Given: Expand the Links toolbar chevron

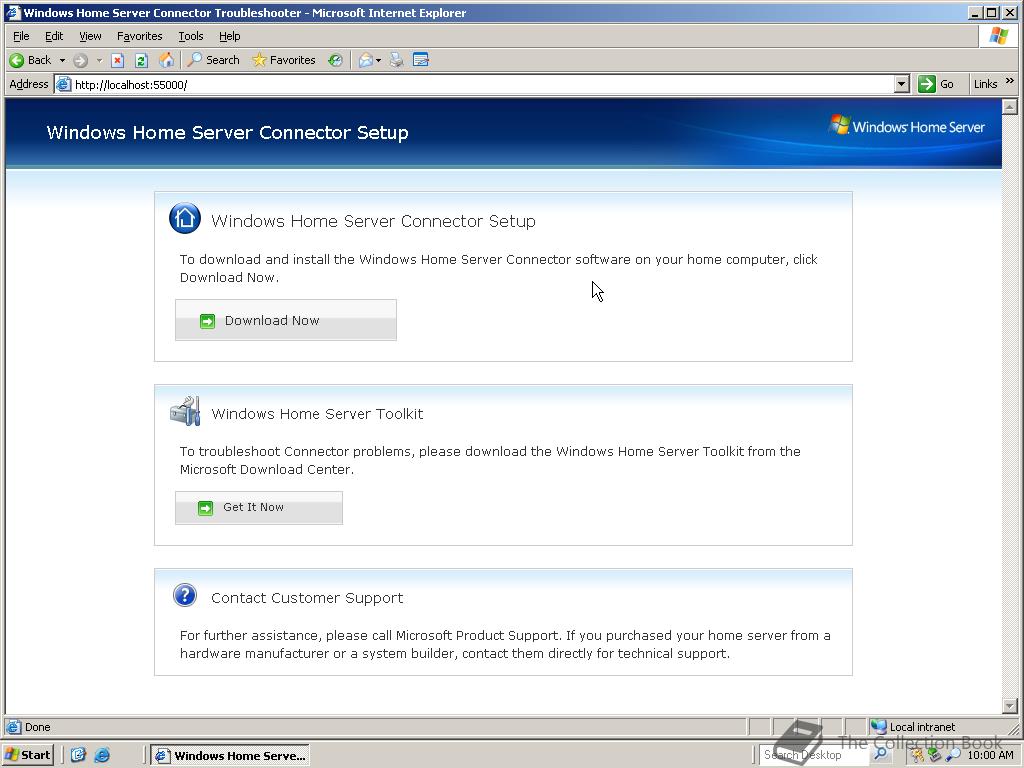Looking at the screenshot, I should [1010, 81].
